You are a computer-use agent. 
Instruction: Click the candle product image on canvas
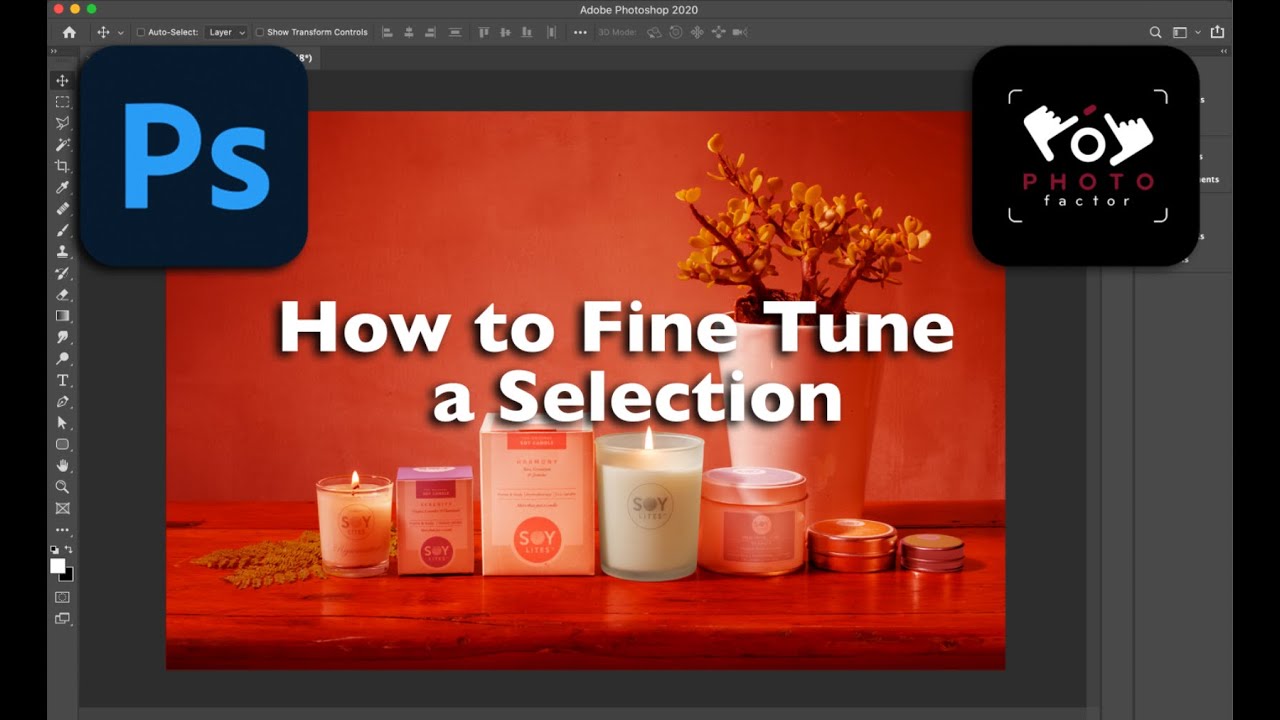[x=585, y=390]
